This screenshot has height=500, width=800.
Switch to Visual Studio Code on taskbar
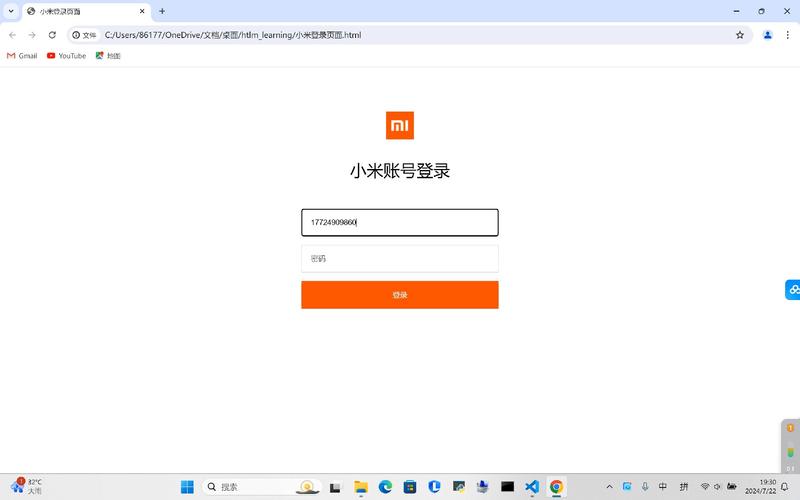pos(532,487)
